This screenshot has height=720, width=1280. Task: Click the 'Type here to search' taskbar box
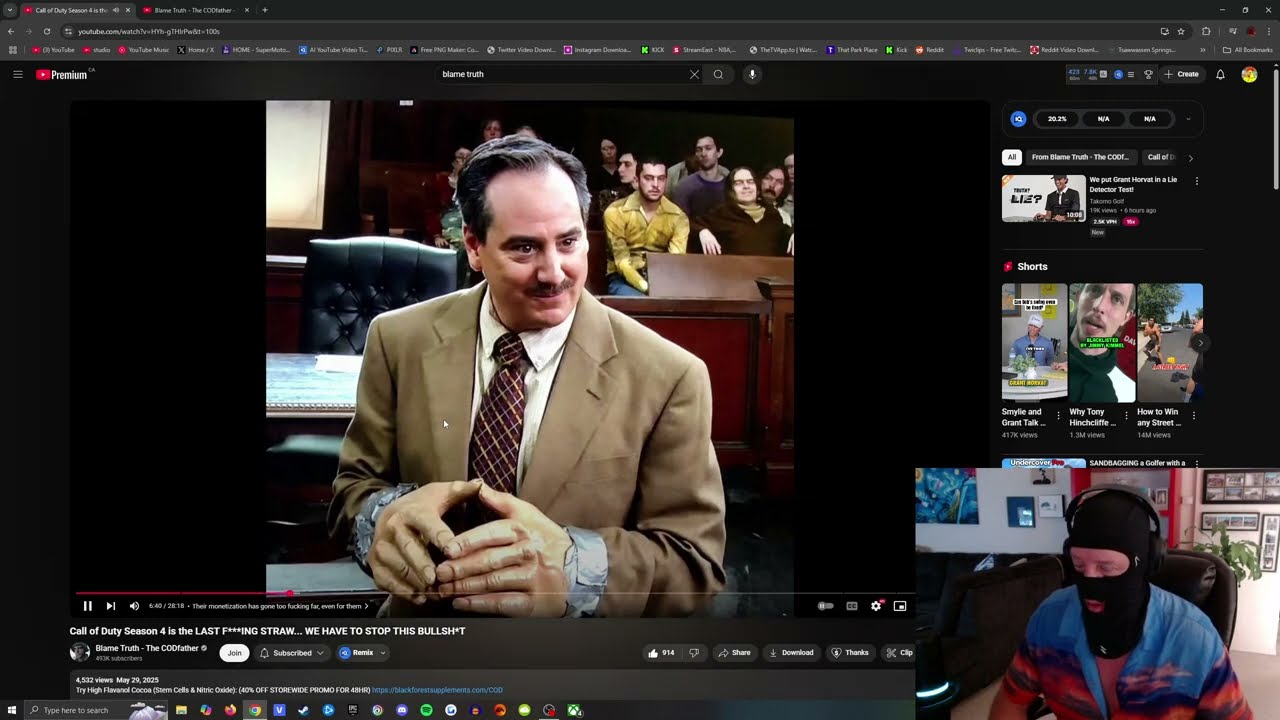[97, 710]
